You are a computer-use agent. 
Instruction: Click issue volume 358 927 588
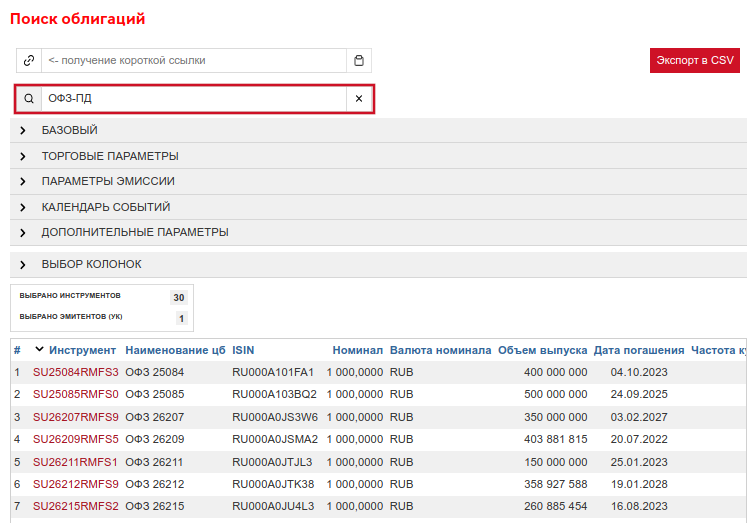point(556,484)
